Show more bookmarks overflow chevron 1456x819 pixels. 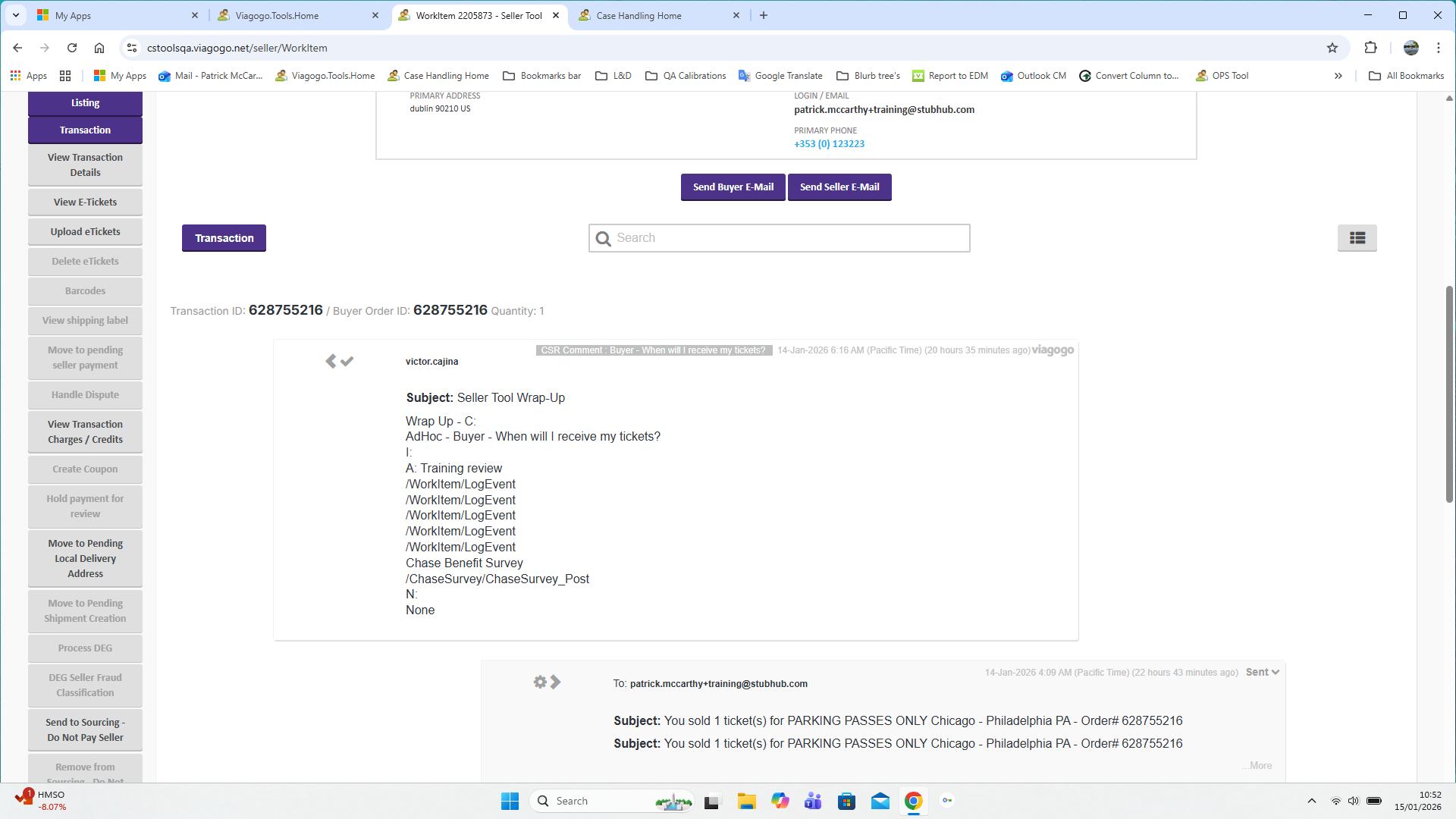pyautogui.click(x=1338, y=76)
